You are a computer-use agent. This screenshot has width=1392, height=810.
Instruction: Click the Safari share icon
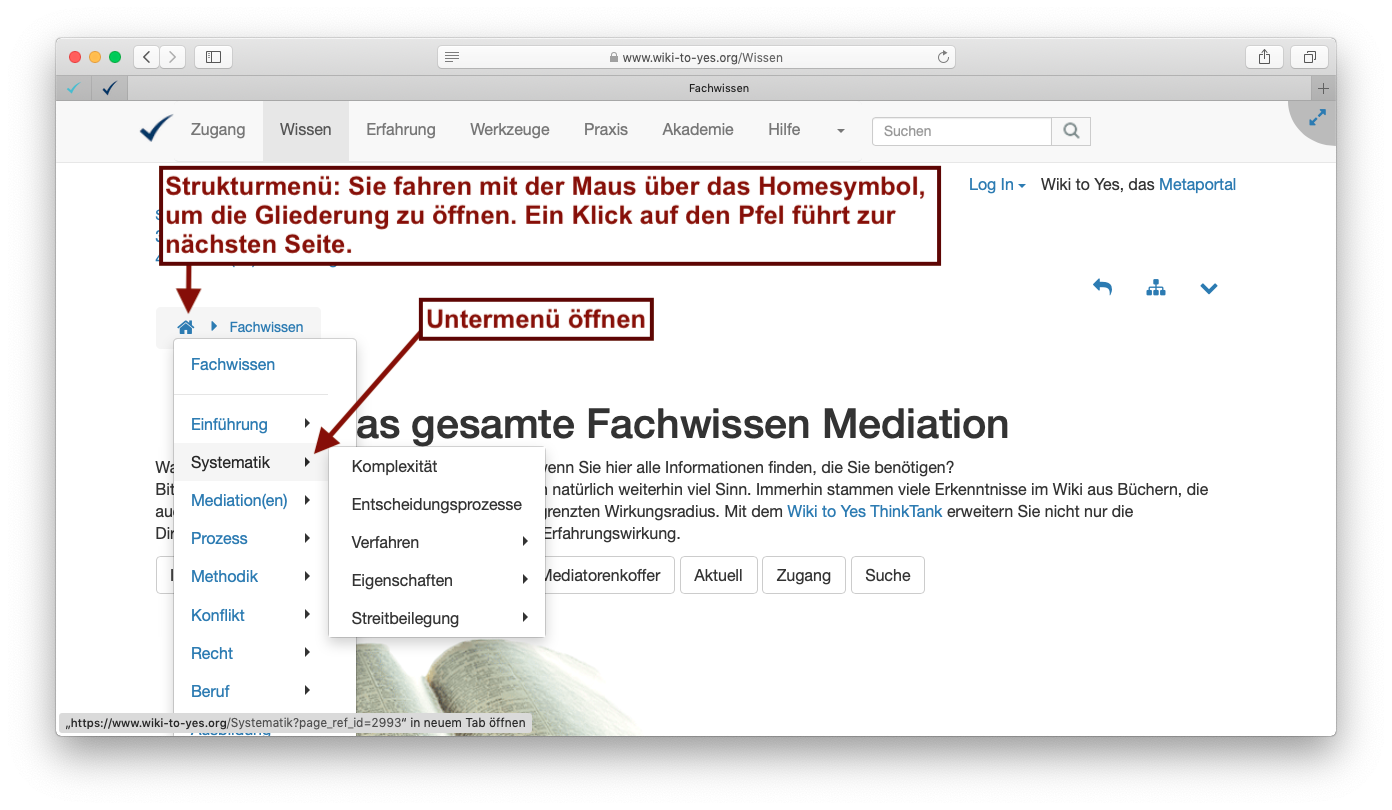pyautogui.click(x=1264, y=57)
